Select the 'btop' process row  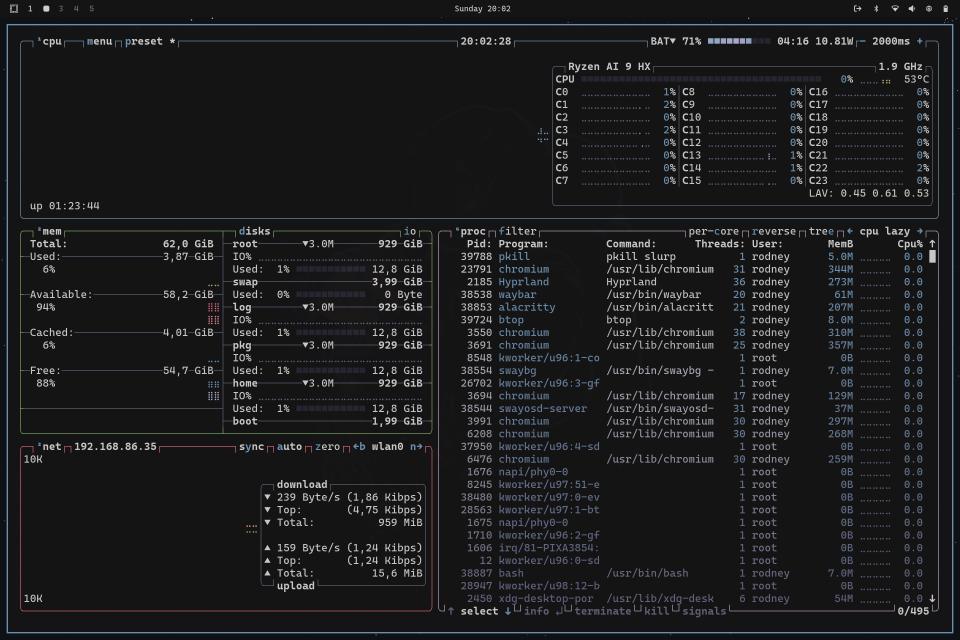[691, 320]
